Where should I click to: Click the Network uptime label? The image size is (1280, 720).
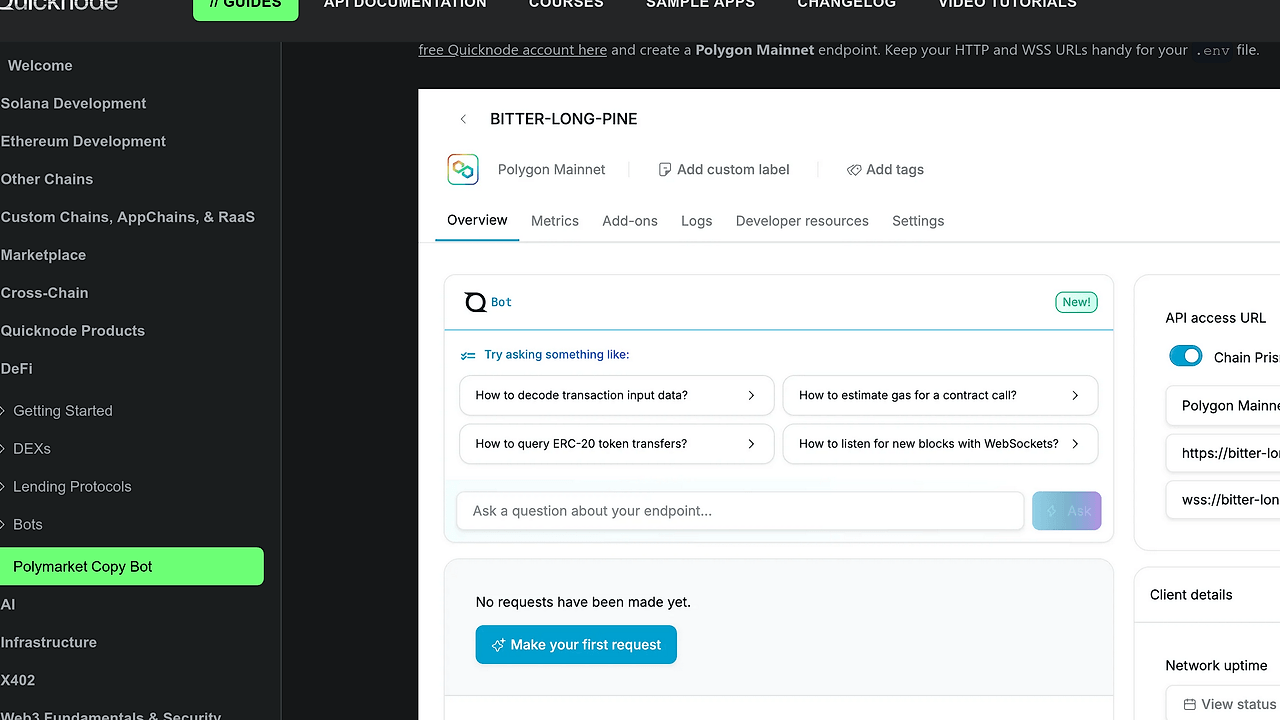click(1216, 666)
